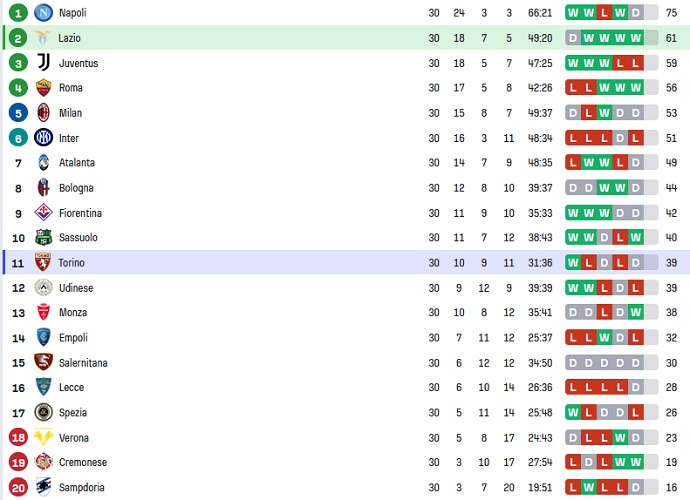Open the Inter club badge
The height and width of the screenshot is (500, 690).
[x=43, y=138]
